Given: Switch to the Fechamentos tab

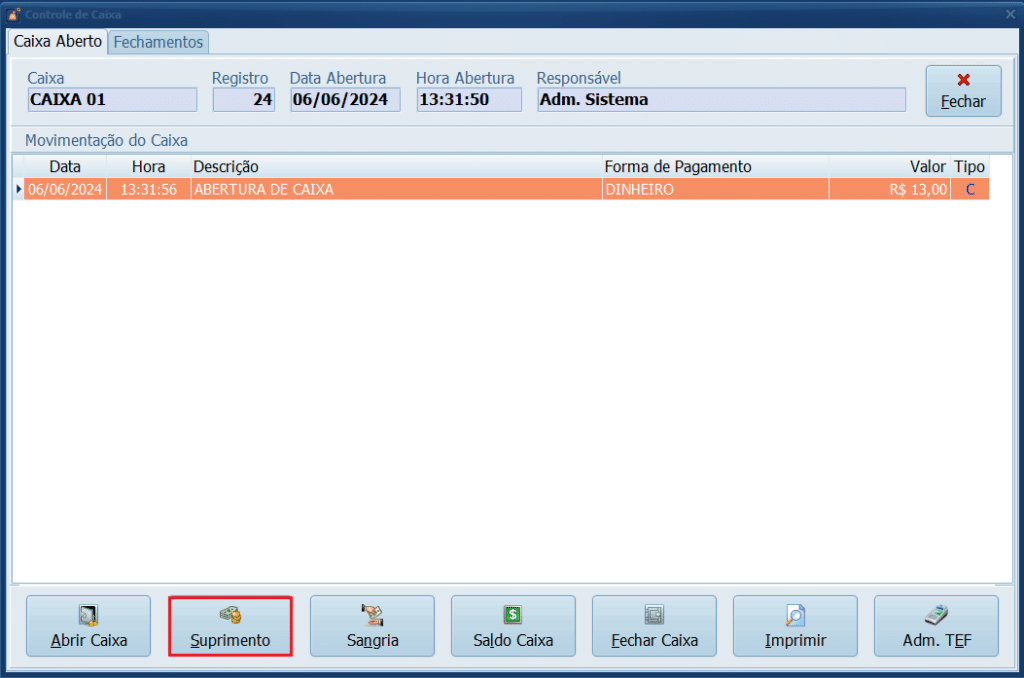Looking at the screenshot, I should [158, 42].
